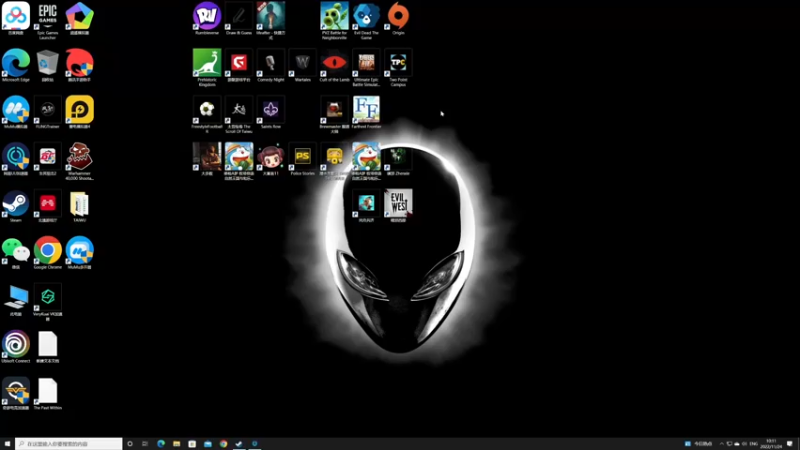Launch the FreestyleFootball soccer ball shortcut
The width and height of the screenshot is (800, 450).
207,114
